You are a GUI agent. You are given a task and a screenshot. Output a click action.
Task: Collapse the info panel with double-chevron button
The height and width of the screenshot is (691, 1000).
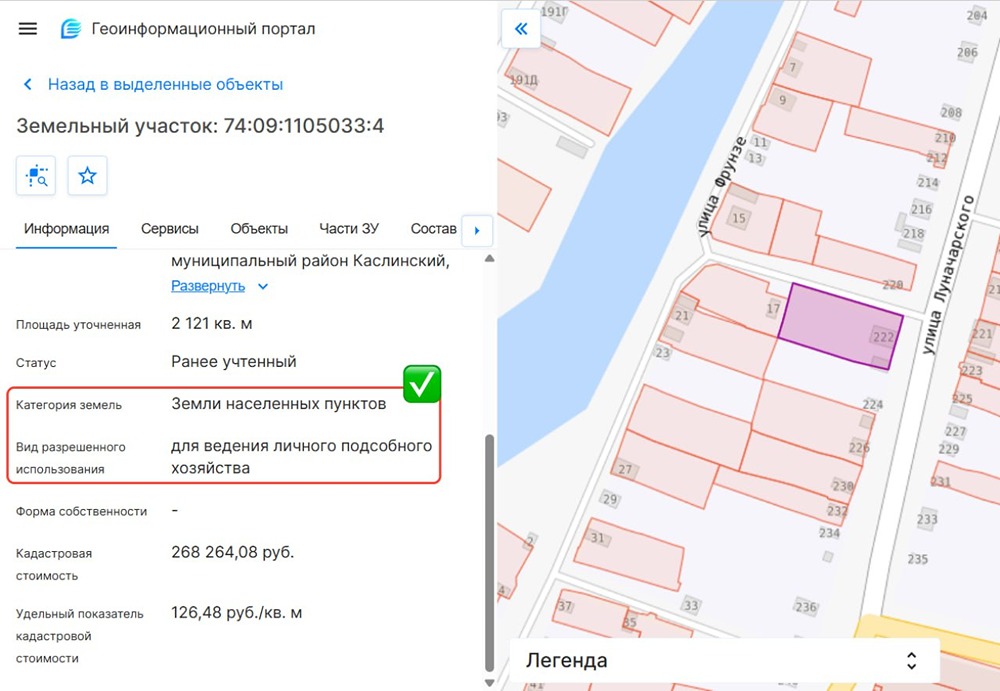(521, 29)
